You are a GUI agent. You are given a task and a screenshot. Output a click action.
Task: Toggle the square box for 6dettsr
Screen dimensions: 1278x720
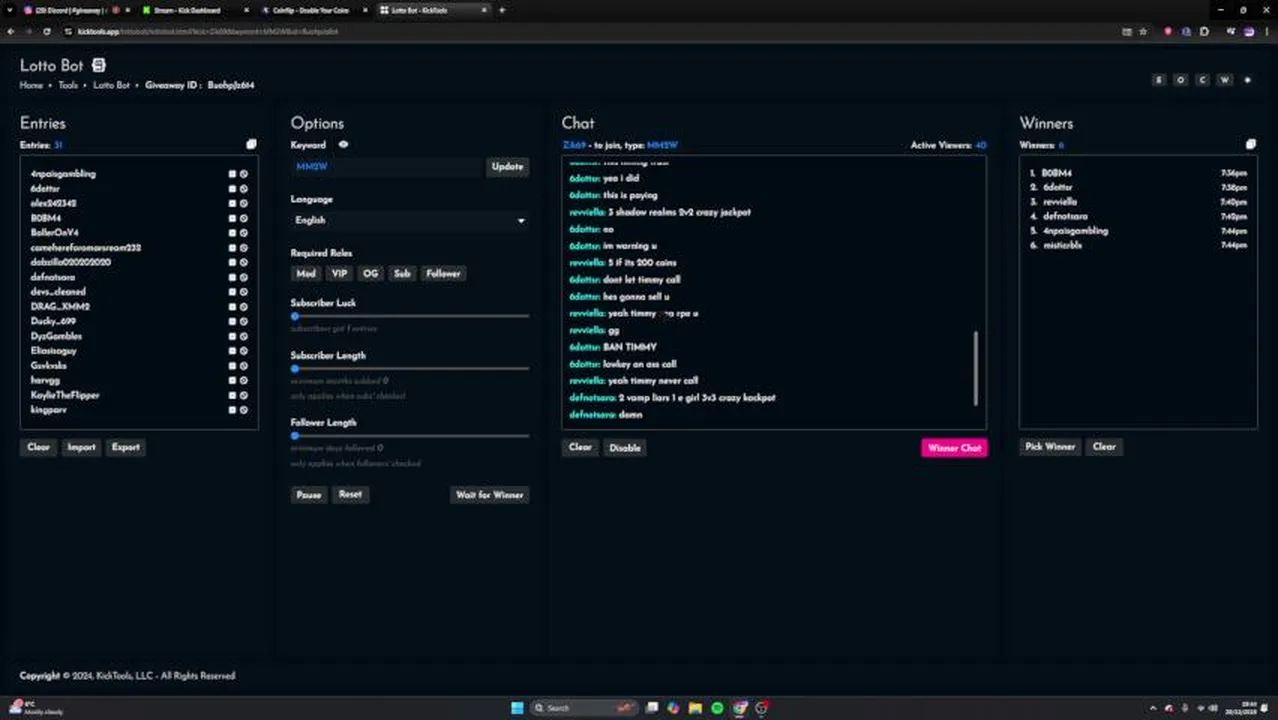point(232,188)
